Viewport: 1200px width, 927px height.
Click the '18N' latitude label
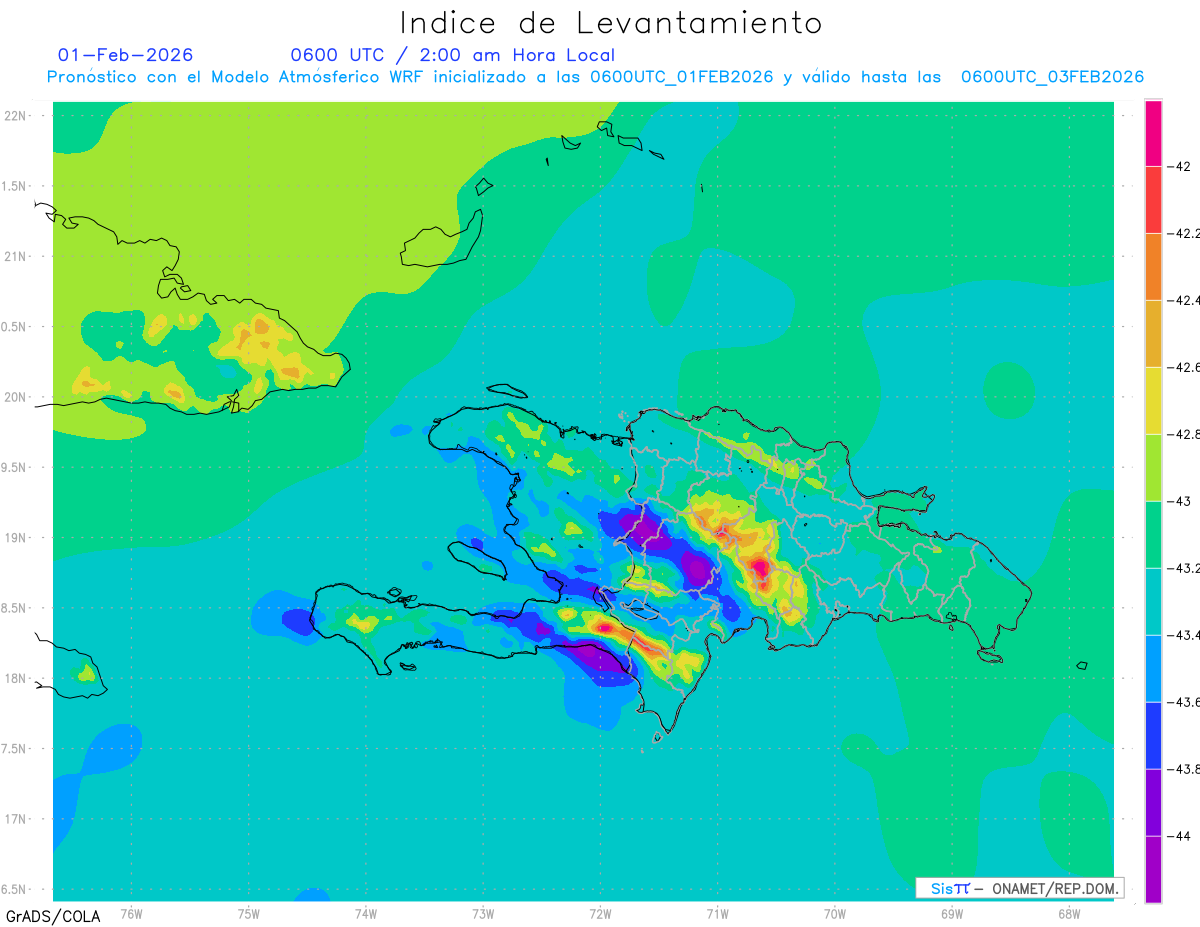[17, 679]
